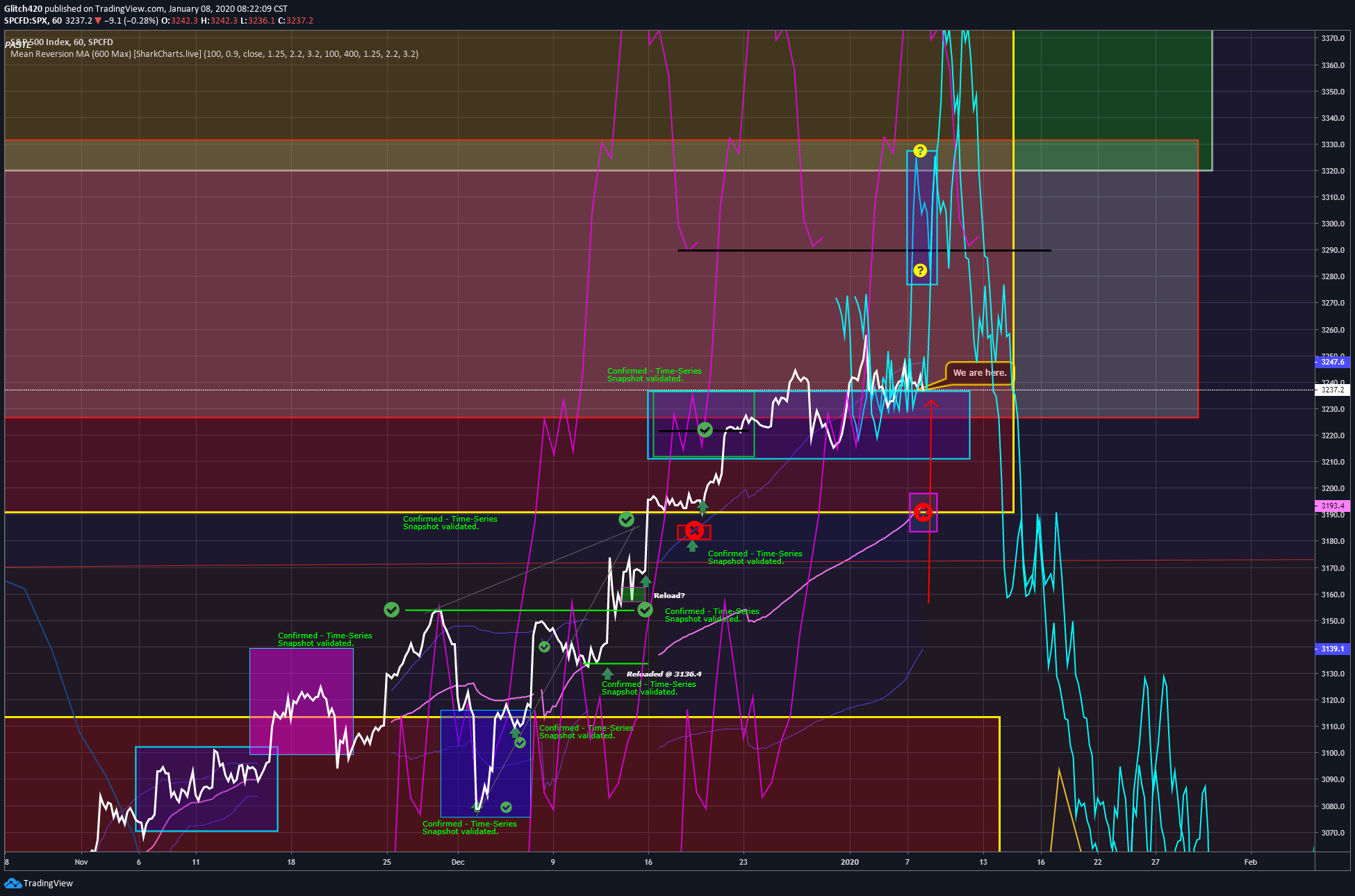The height and width of the screenshot is (896, 1355).
Task: Click the blue 3139.1 price label
Action: 1332,649
